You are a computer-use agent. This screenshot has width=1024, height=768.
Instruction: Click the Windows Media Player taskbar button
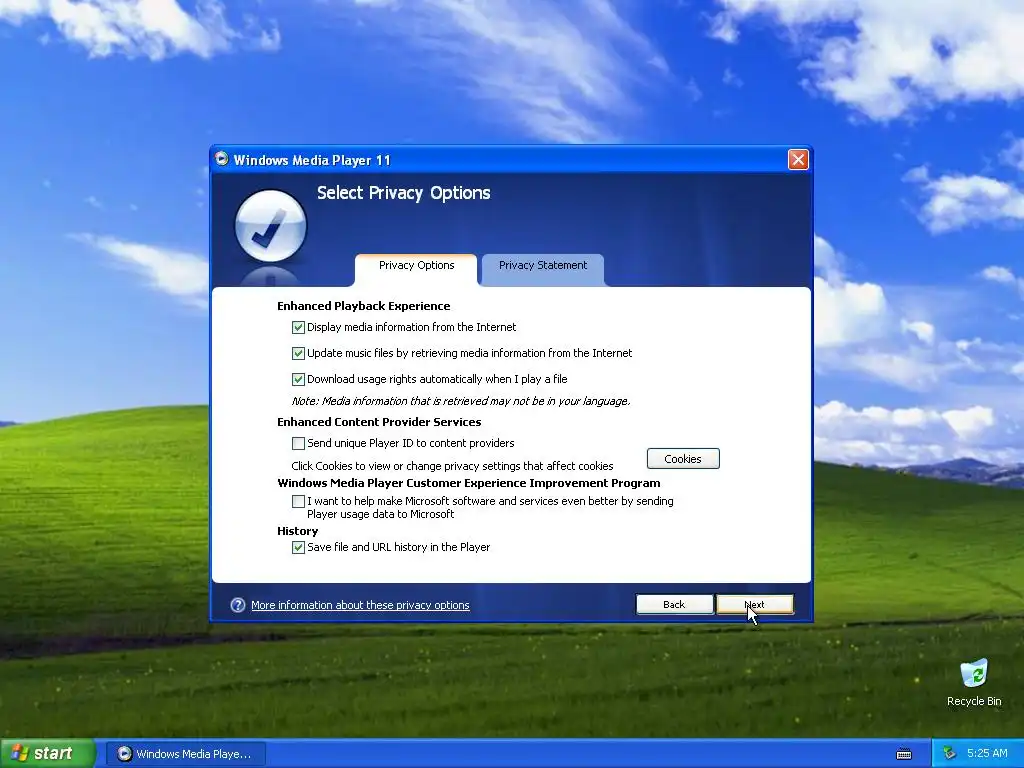pos(185,754)
